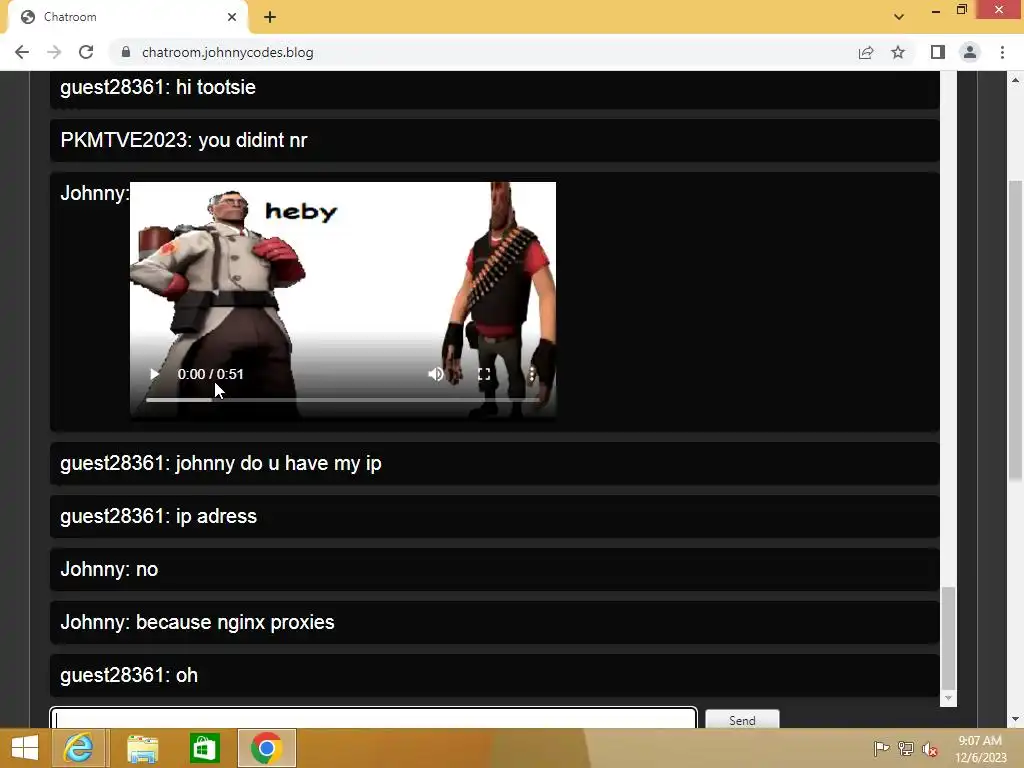Reload the chatroom page

[86, 52]
